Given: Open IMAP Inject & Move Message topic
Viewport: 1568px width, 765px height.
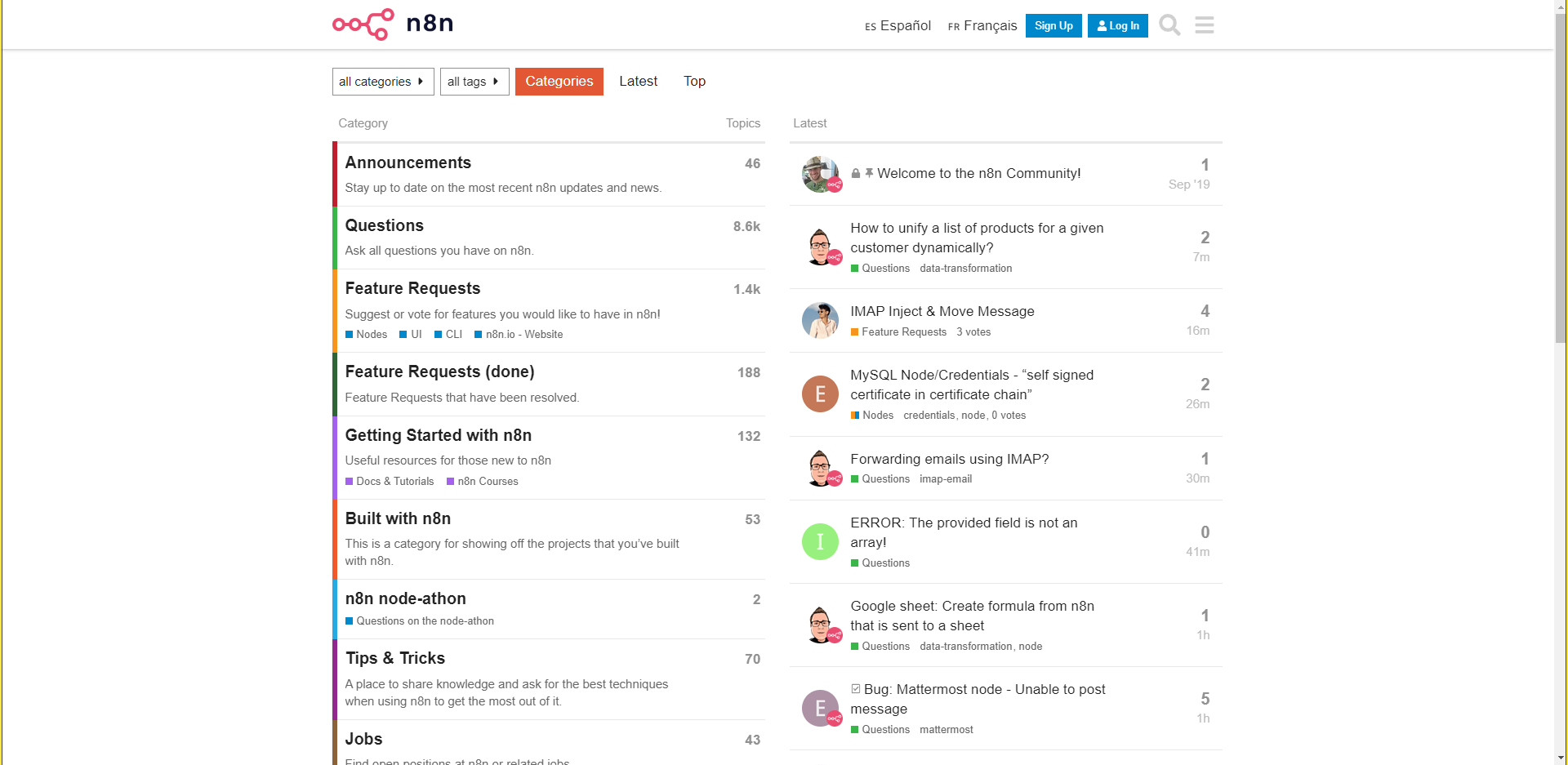Looking at the screenshot, I should pos(942,311).
